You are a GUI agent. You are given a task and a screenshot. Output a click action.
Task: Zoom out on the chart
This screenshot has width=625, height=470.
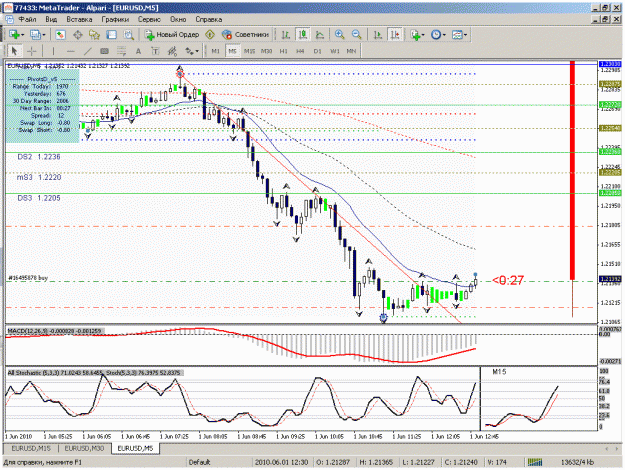[357, 35]
